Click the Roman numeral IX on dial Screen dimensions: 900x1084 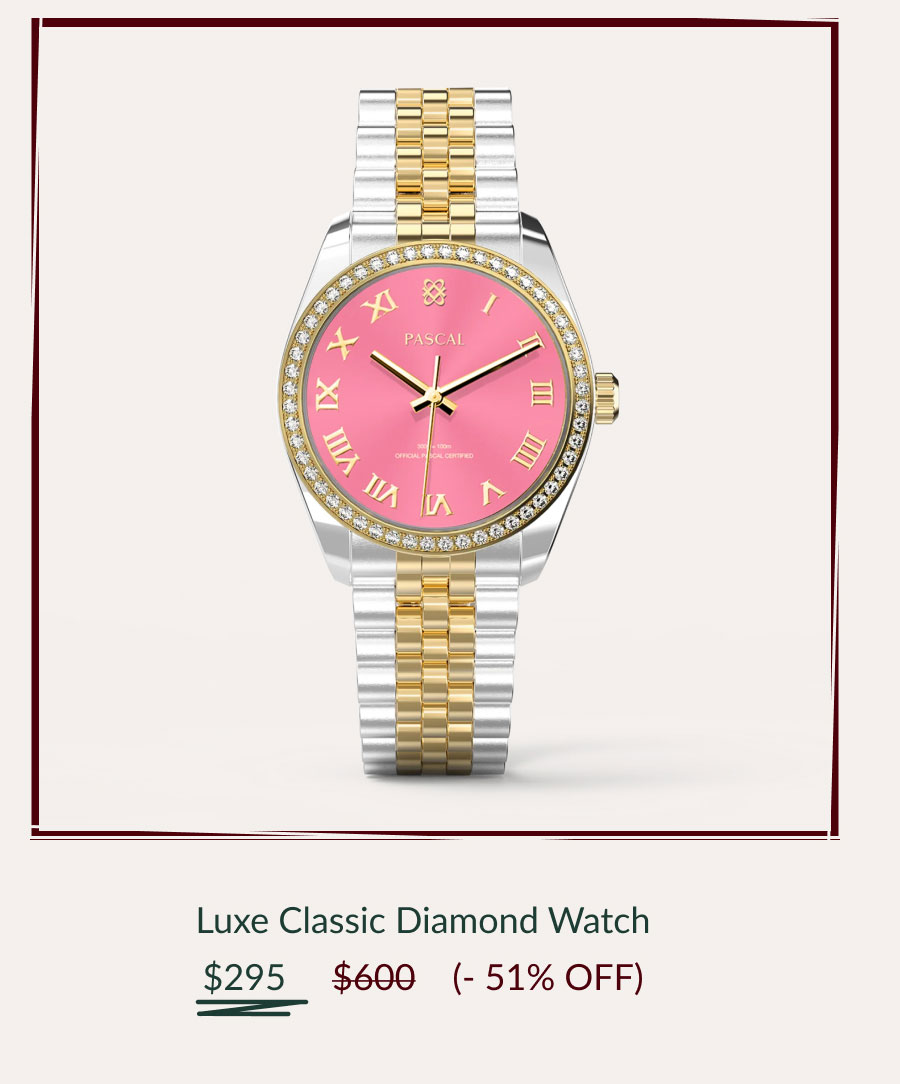(328, 394)
